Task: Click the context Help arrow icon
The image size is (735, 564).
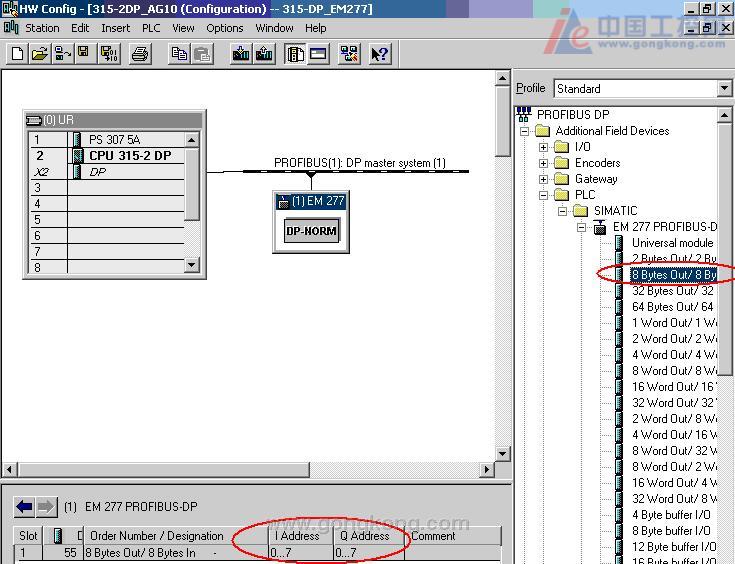Action: 380,53
